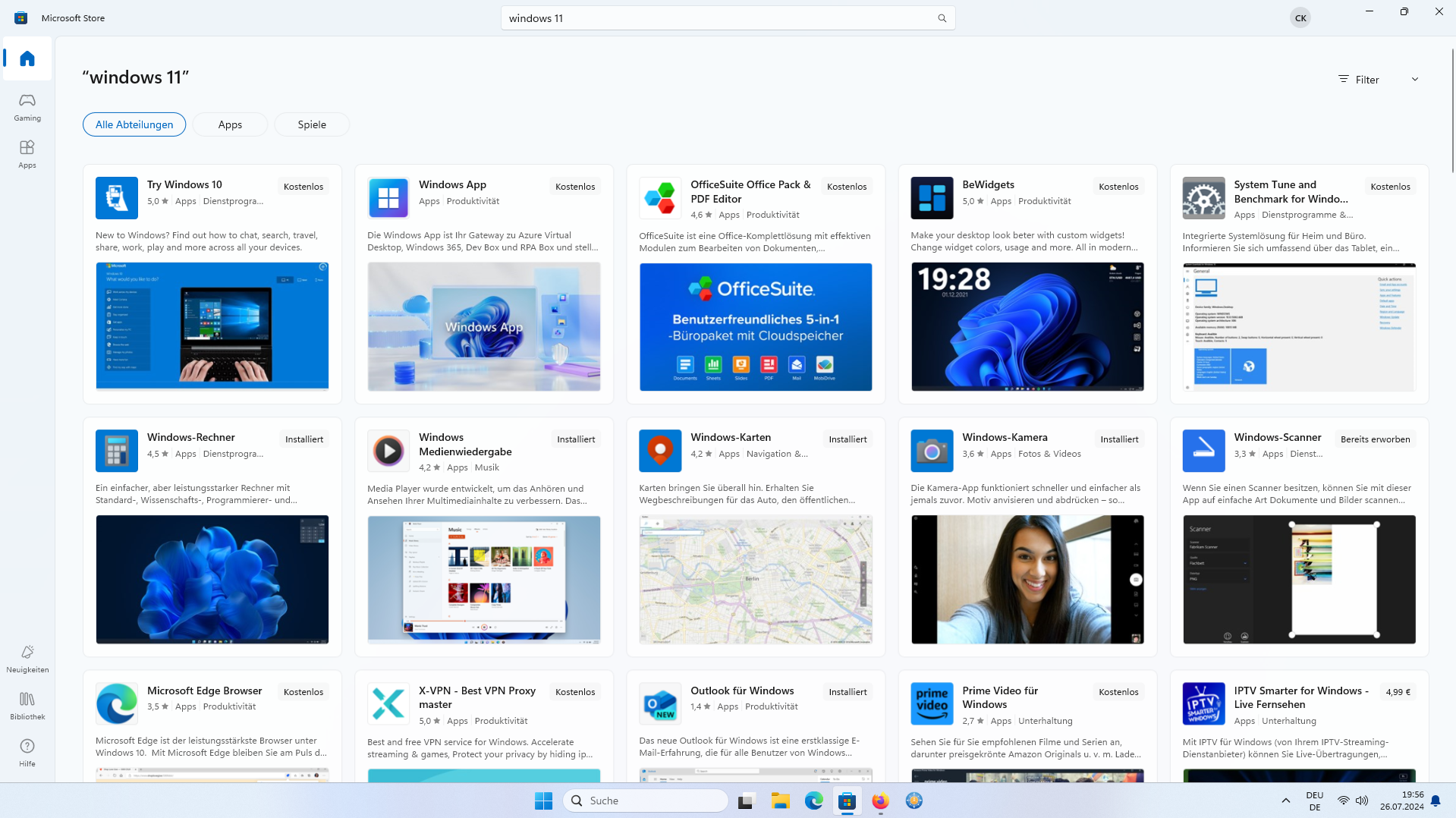The image size is (1456, 818).
Task: Select the Apps filter tab
Action: pos(230,124)
